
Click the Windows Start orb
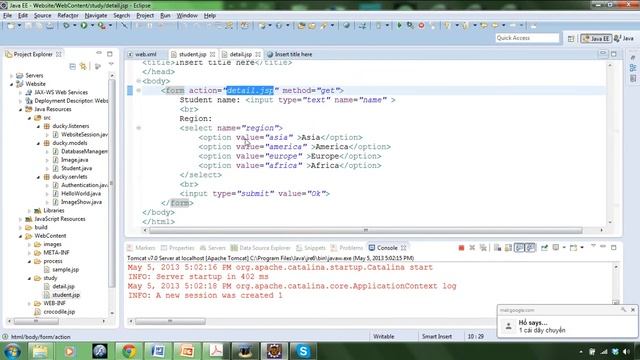[12, 351]
